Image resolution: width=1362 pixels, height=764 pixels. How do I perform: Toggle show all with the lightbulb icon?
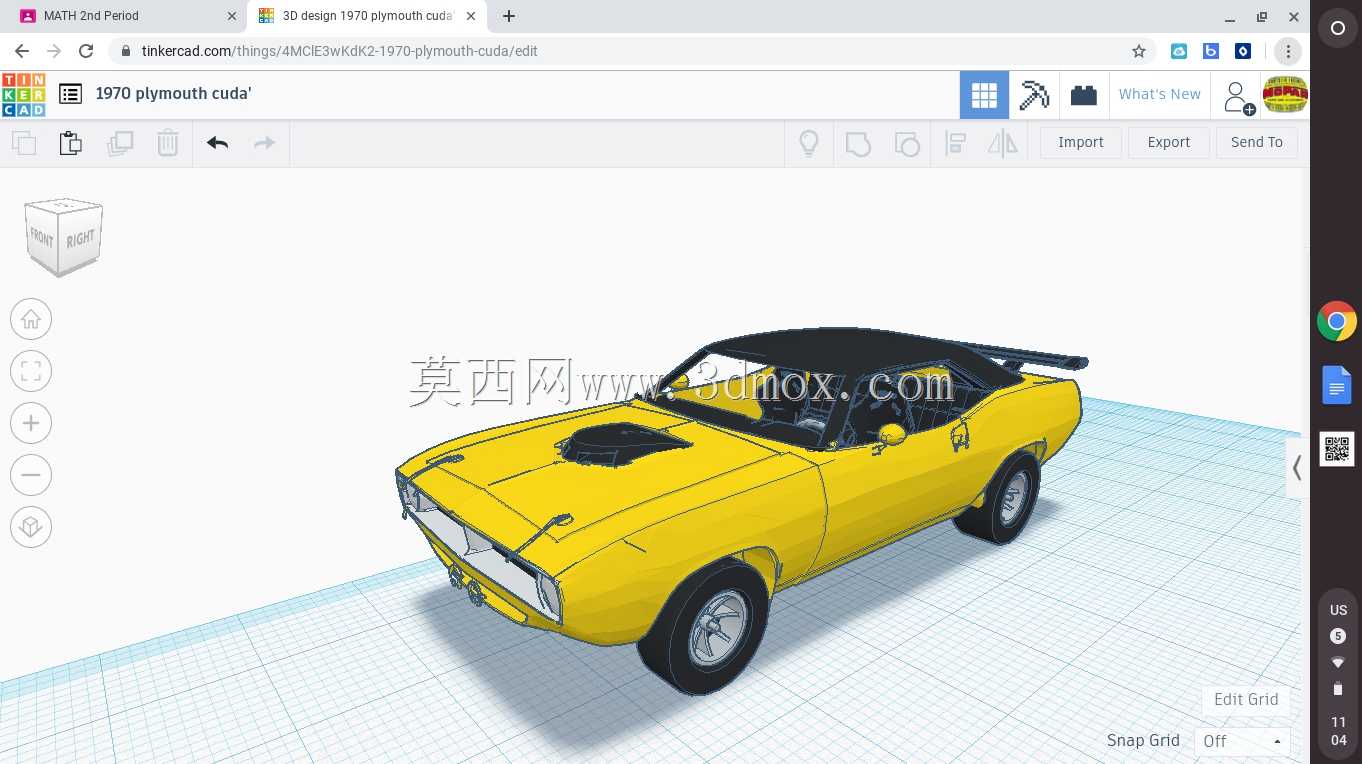[809, 143]
